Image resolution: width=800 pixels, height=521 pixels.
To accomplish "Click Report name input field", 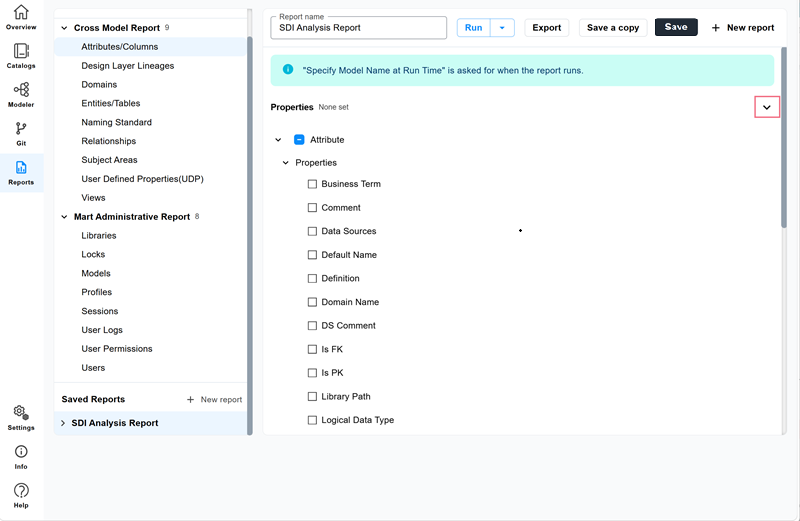I will 359,28.
